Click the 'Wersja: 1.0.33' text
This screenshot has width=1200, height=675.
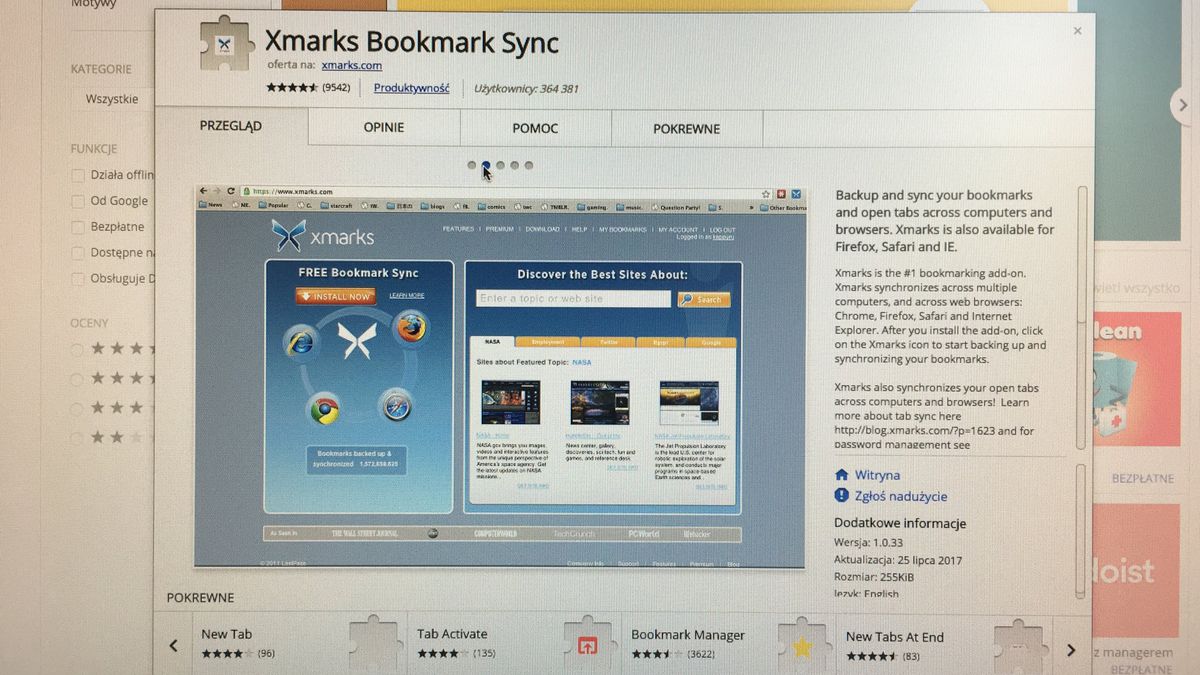pos(867,542)
